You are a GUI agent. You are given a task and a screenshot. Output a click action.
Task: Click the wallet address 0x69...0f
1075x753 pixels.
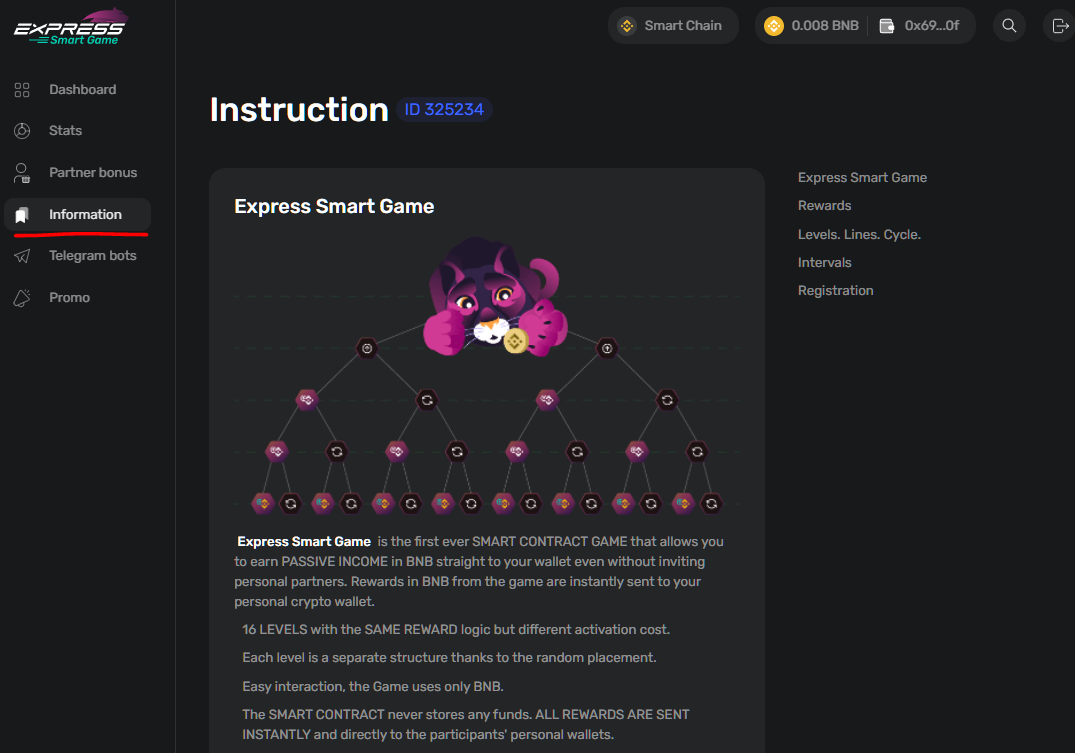coord(931,25)
